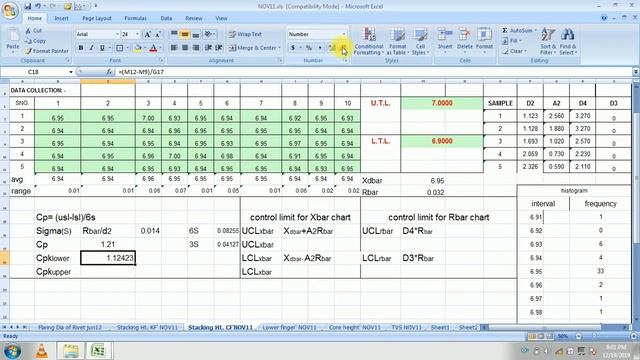This screenshot has width=640, height=360.
Task: Expand the Name Box dropdown arrow
Action: (x=71, y=72)
